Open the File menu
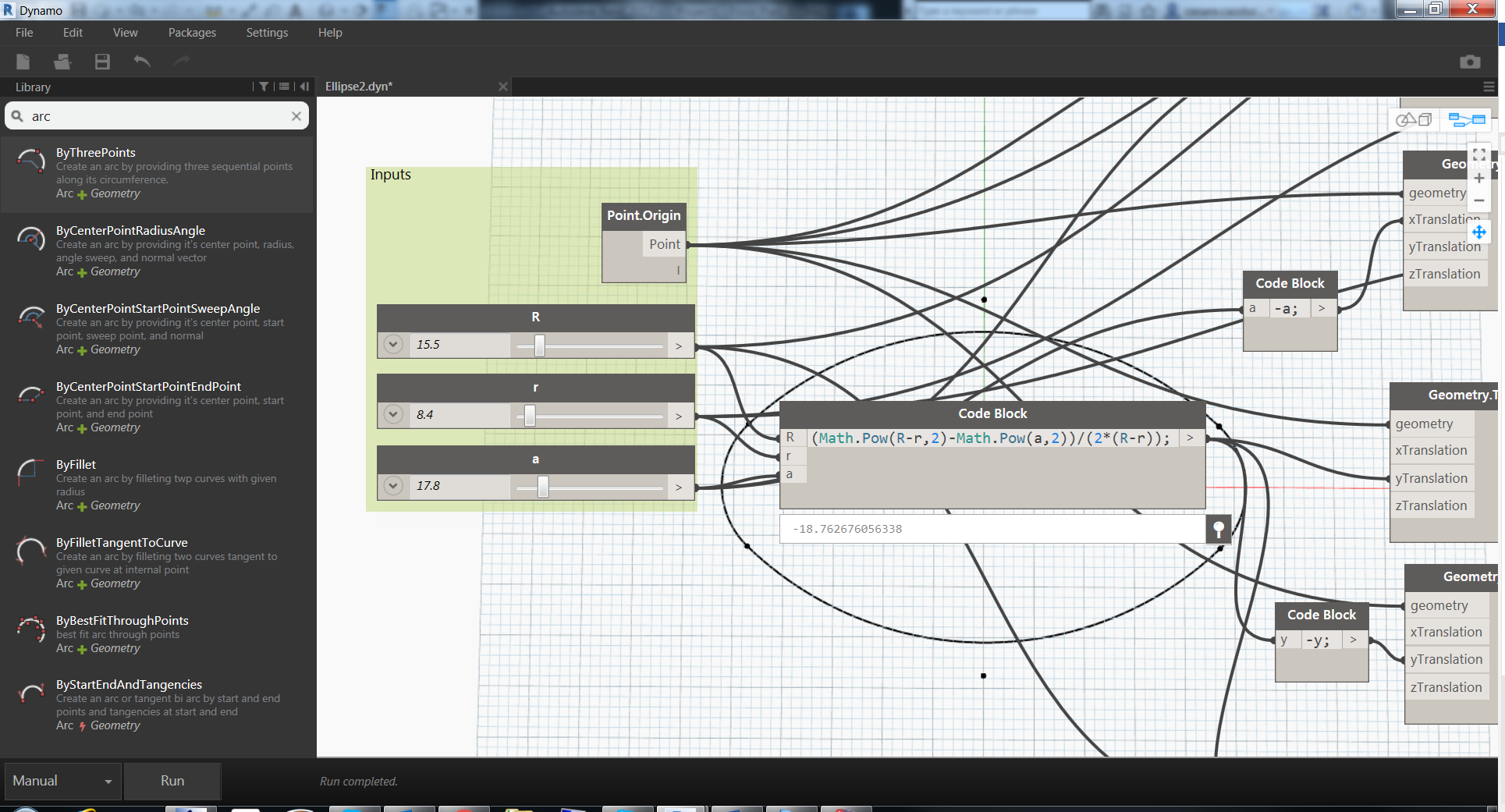Screen dimensions: 1505x812 coord(24,32)
